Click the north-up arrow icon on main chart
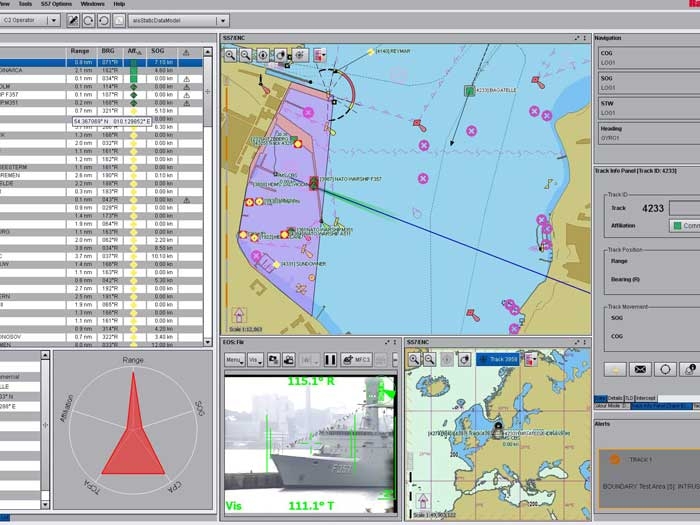Viewport: 700px width, 525px height. point(239,315)
